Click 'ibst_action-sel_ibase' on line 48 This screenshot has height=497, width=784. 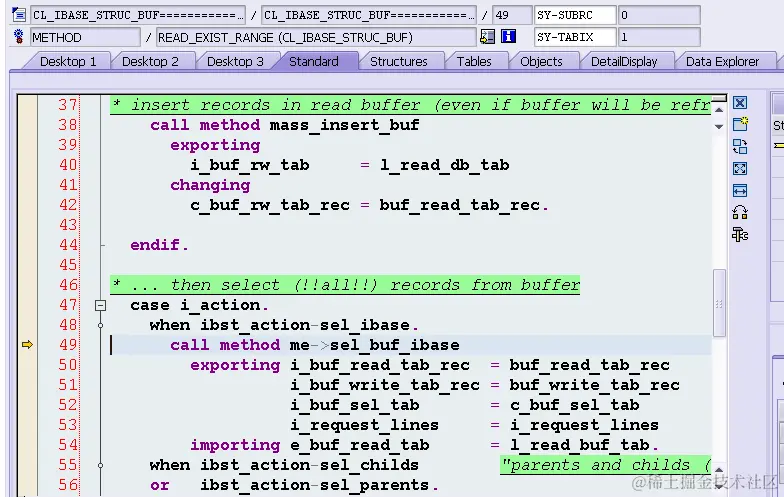[x=304, y=325]
